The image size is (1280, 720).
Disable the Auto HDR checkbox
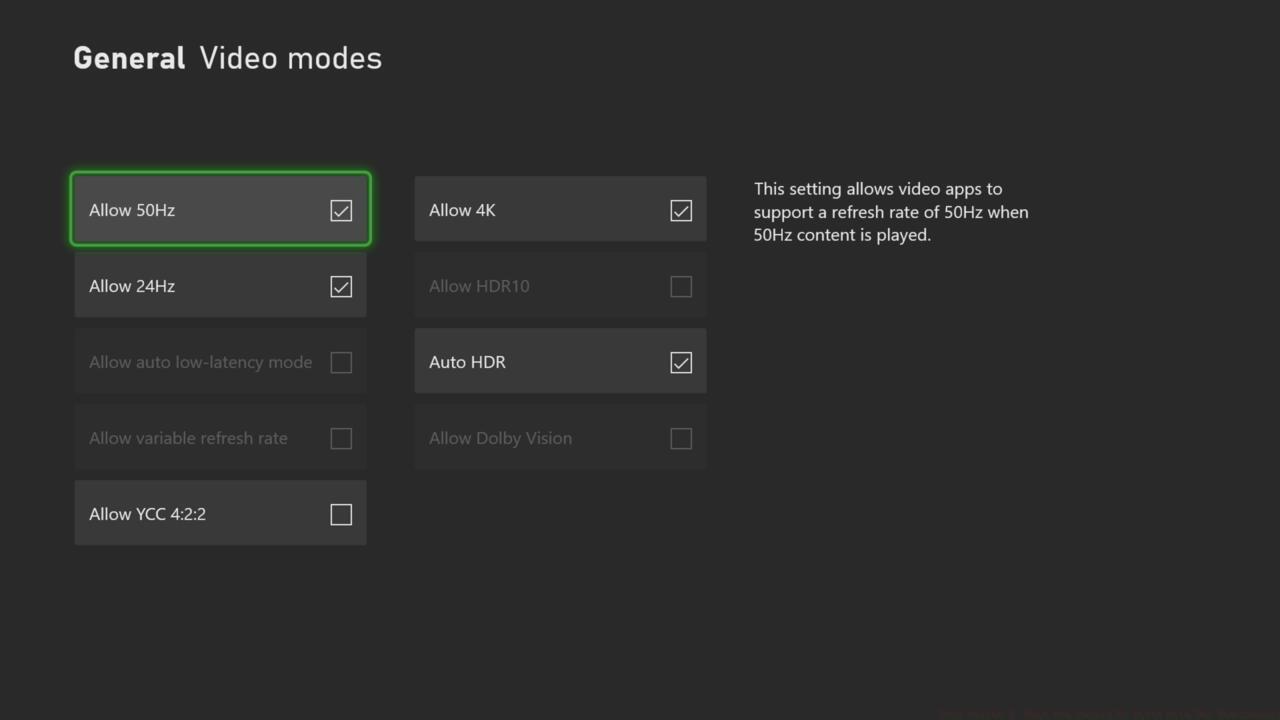(681, 363)
